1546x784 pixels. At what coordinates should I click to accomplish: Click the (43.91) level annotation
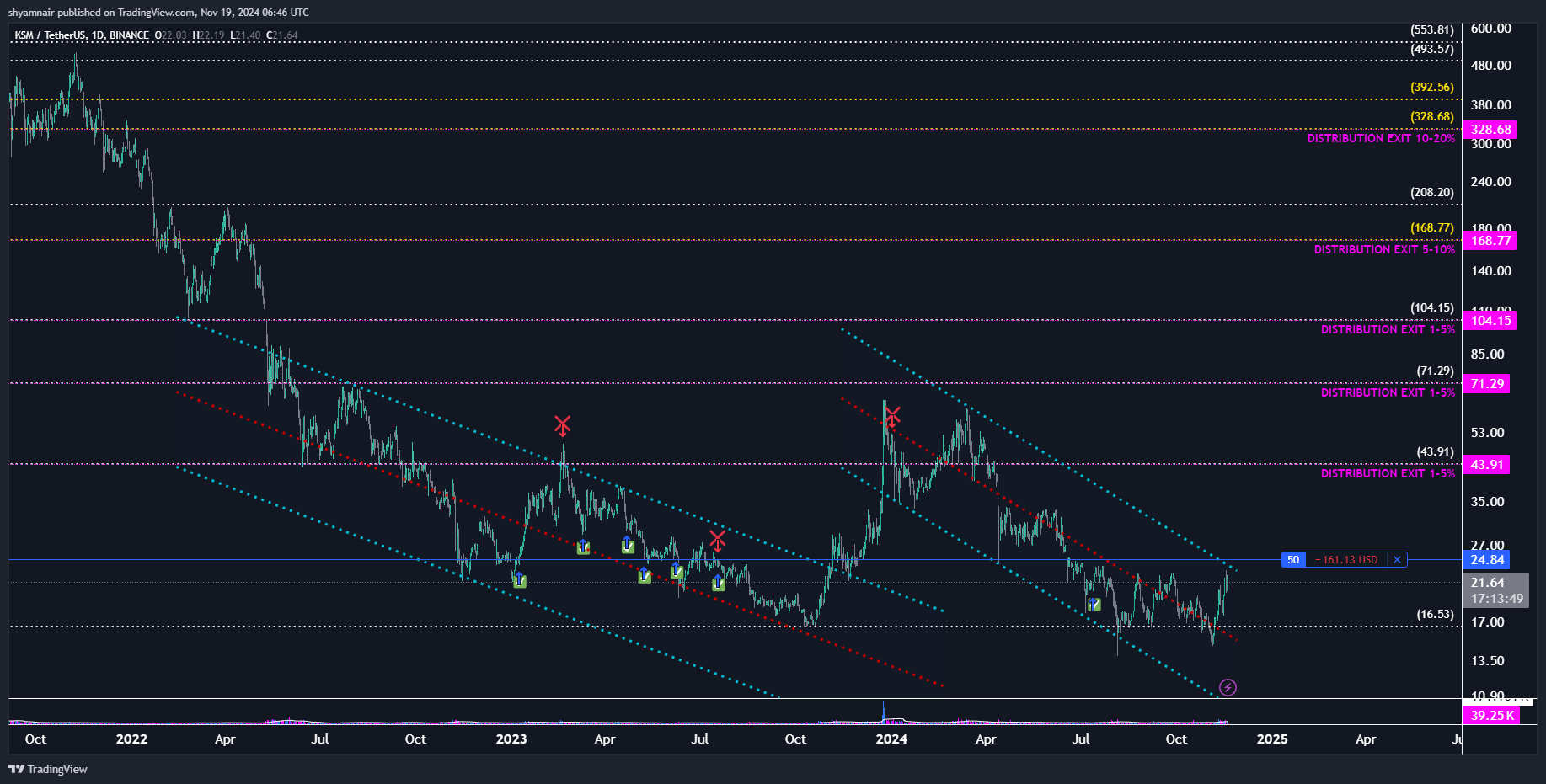click(1436, 452)
